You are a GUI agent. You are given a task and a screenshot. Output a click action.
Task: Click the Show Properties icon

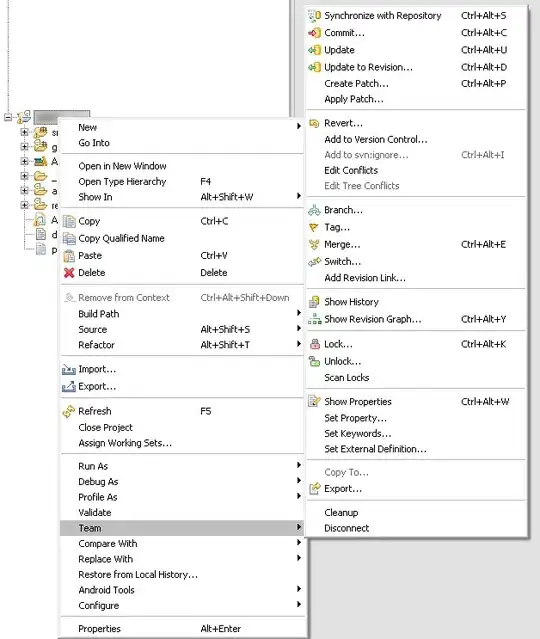315,401
